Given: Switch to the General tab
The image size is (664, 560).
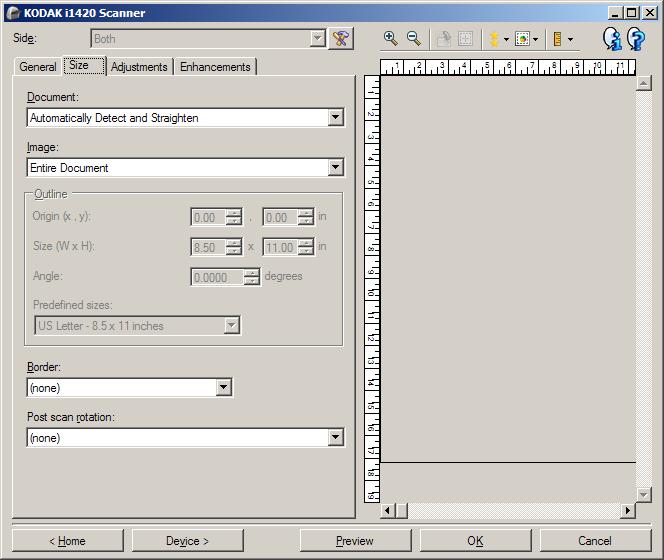Looking at the screenshot, I should (x=38, y=67).
